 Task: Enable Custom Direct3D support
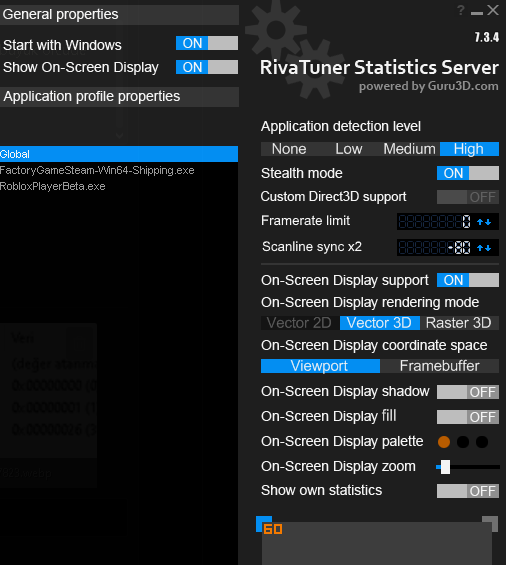click(468, 197)
